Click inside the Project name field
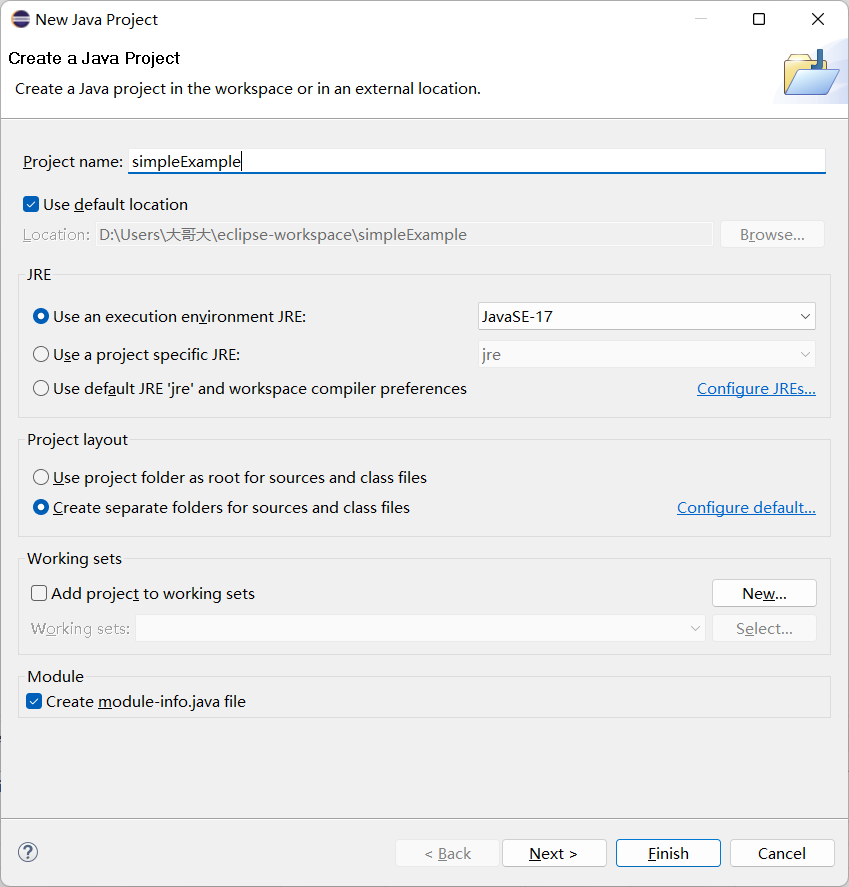This screenshot has width=849, height=887. [x=476, y=162]
